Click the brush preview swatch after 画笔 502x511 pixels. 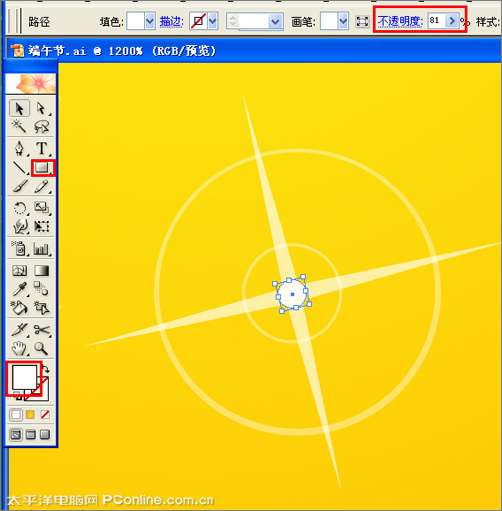[329, 22]
